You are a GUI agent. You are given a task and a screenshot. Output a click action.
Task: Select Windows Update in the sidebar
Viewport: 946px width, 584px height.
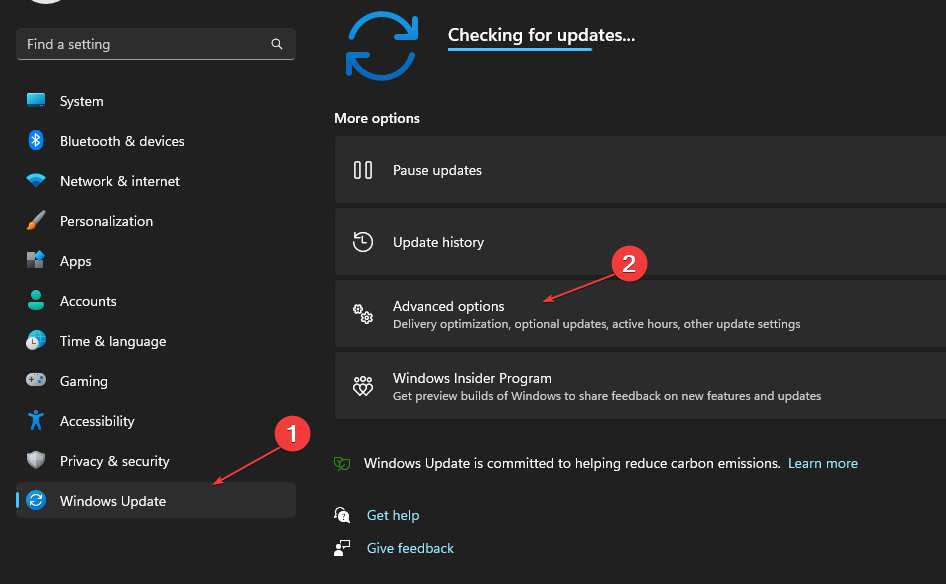(x=112, y=501)
